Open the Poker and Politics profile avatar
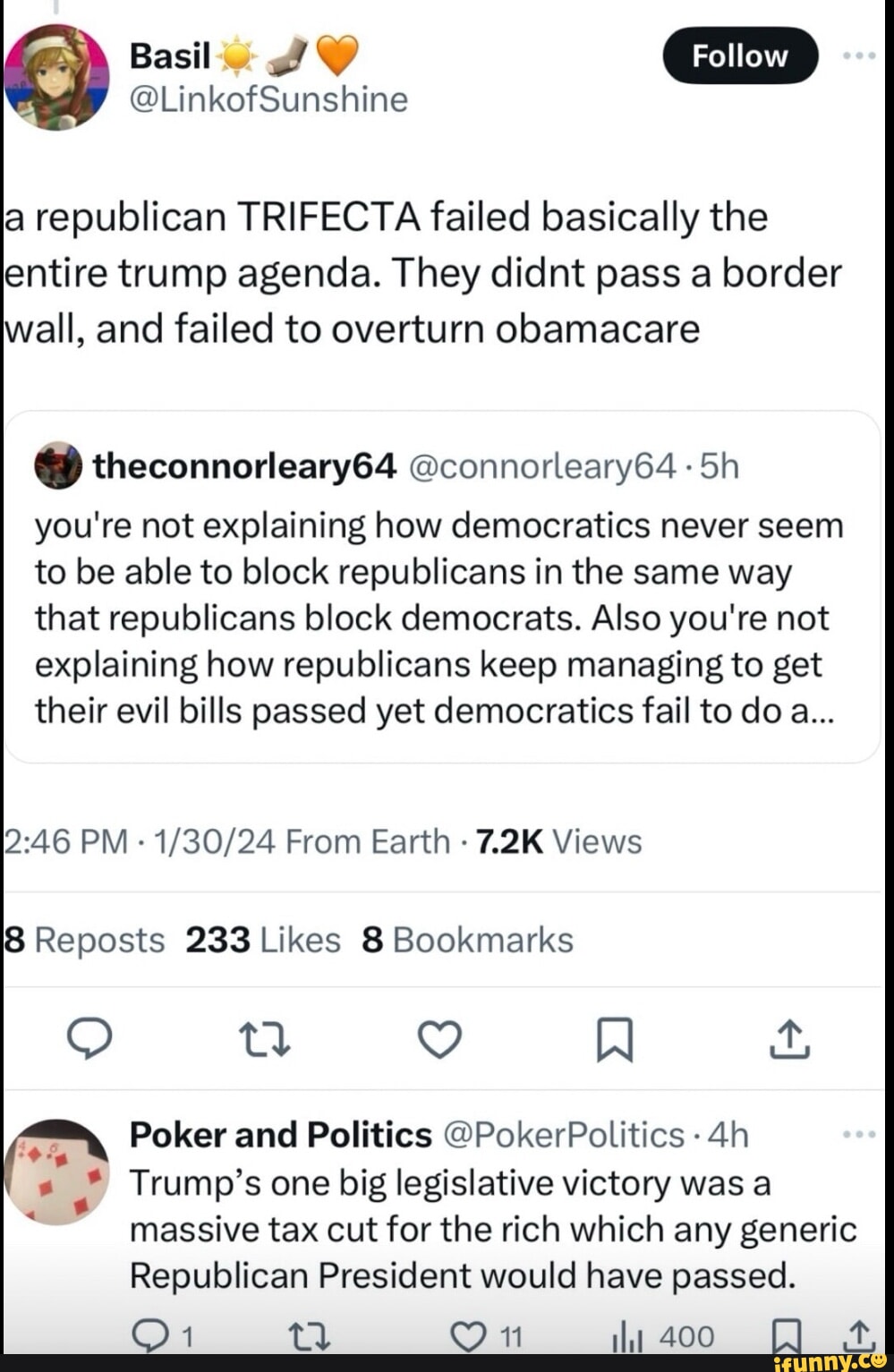The image size is (894, 1372). 56,1171
